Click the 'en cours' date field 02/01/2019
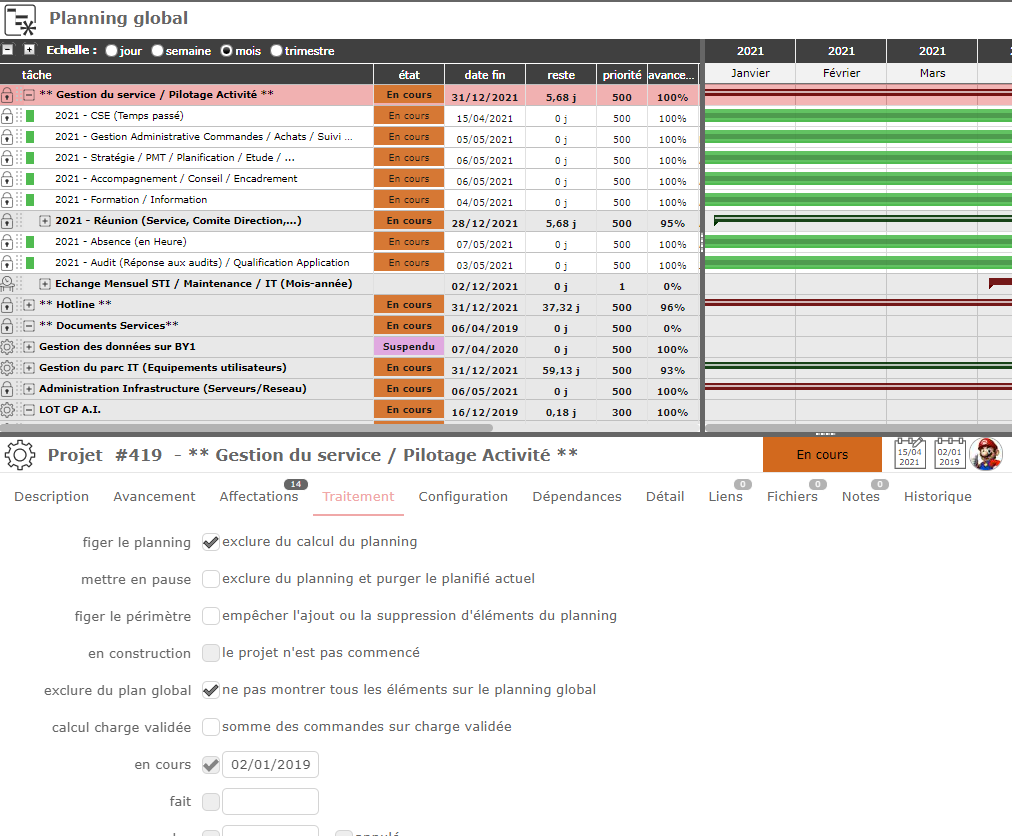The height and width of the screenshot is (836, 1012). (270, 765)
